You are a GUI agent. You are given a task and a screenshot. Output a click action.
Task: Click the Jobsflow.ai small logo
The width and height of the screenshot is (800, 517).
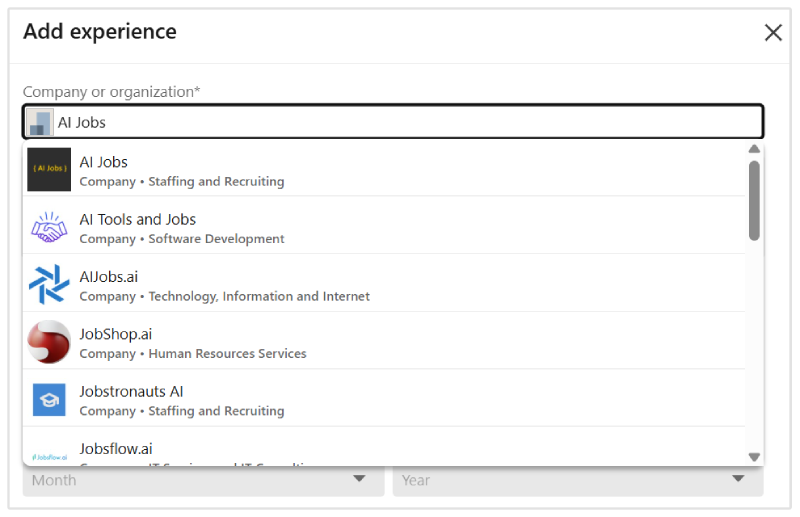[x=49, y=457]
